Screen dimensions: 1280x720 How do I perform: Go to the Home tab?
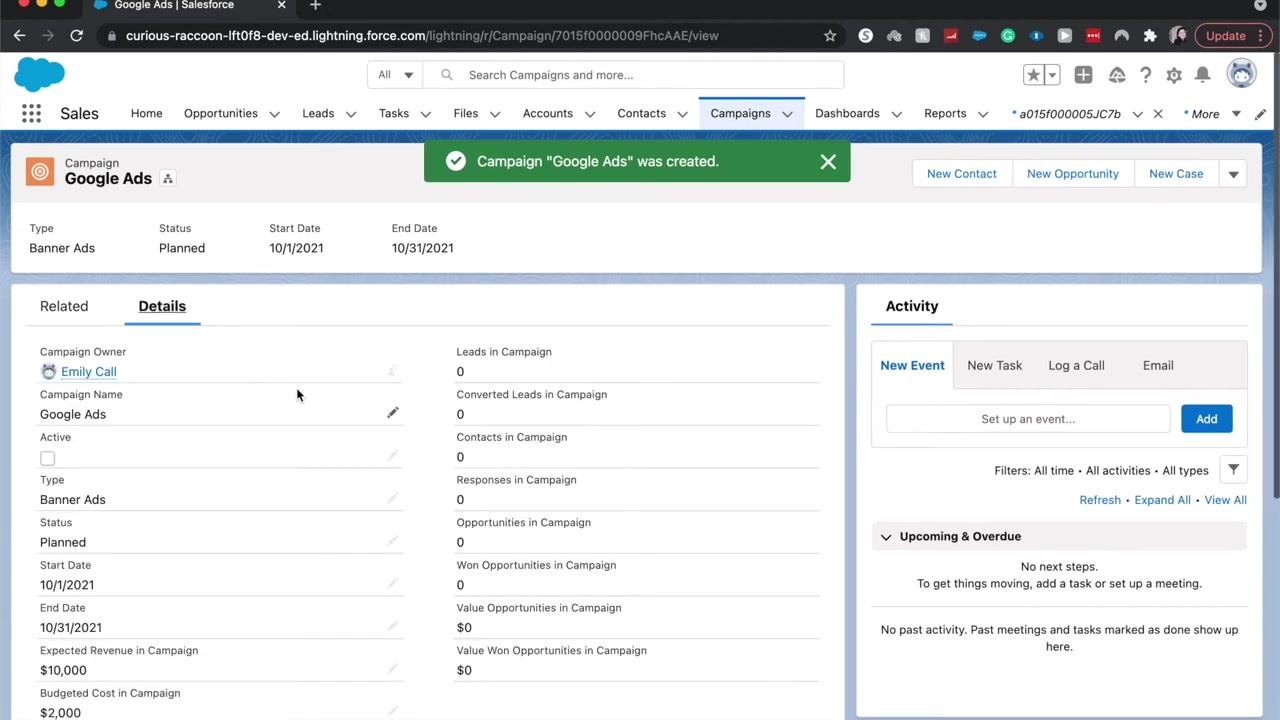click(146, 114)
